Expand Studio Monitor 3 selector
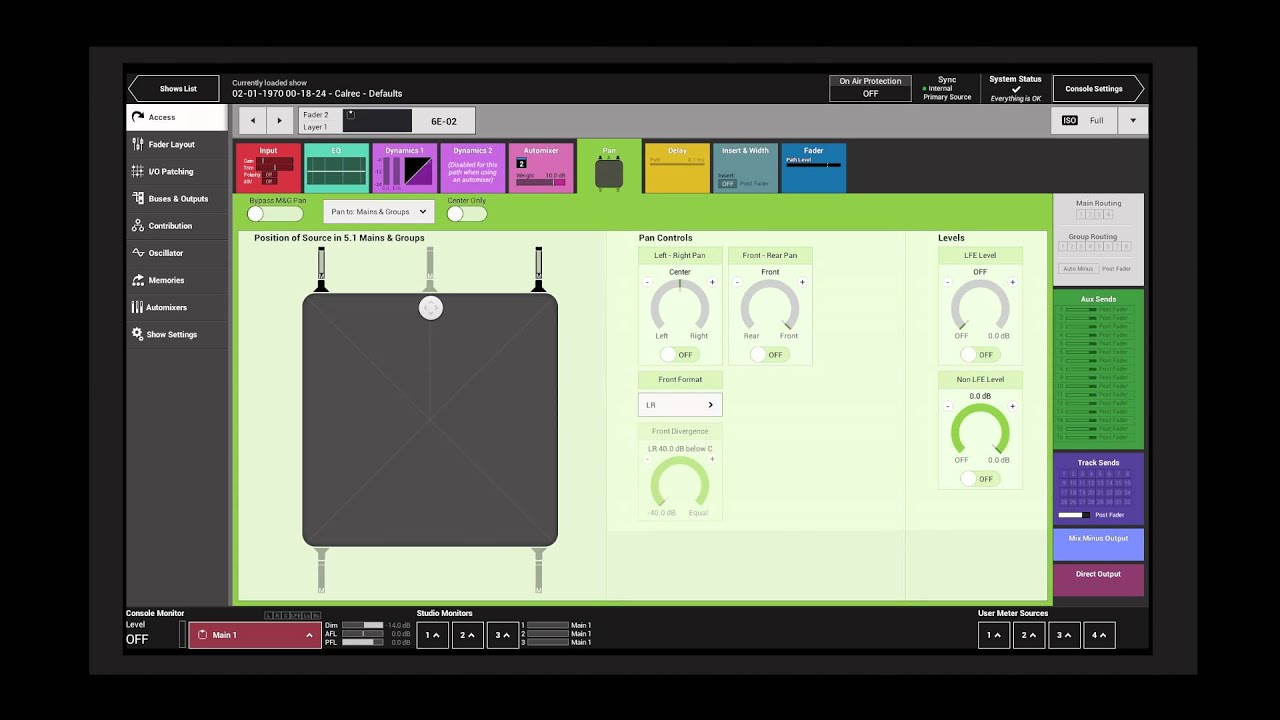Screen dimensions: 1280x720 point(503,635)
